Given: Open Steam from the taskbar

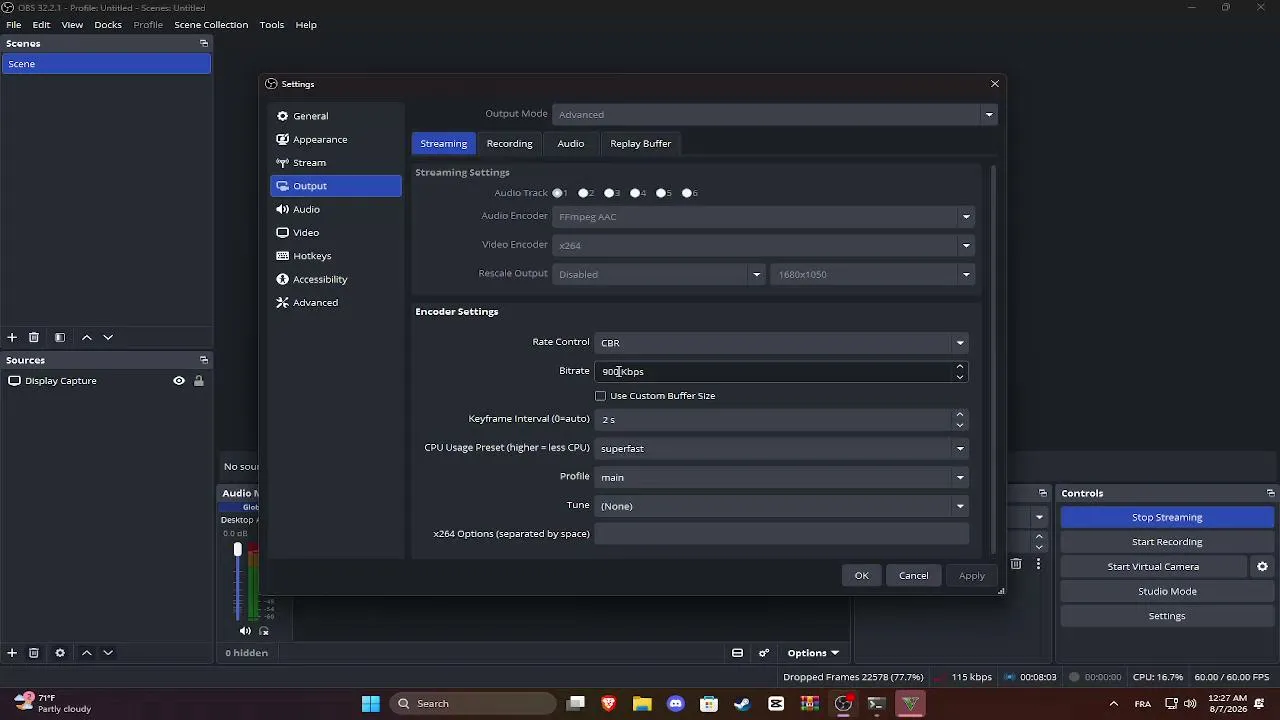Looking at the screenshot, I should [x=742, y=704].
